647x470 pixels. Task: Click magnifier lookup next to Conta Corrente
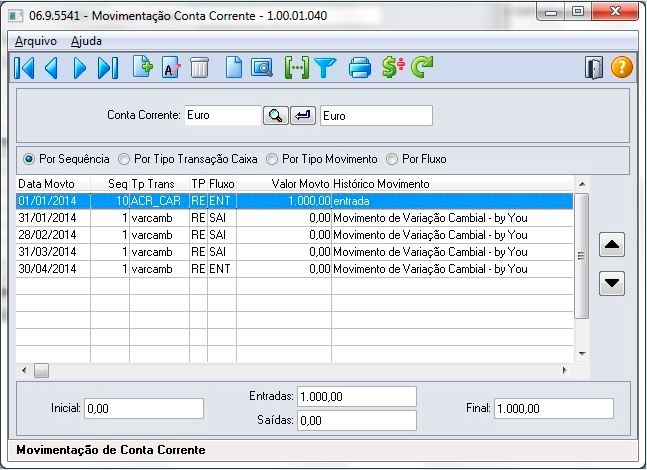click(x=276, y=116)
